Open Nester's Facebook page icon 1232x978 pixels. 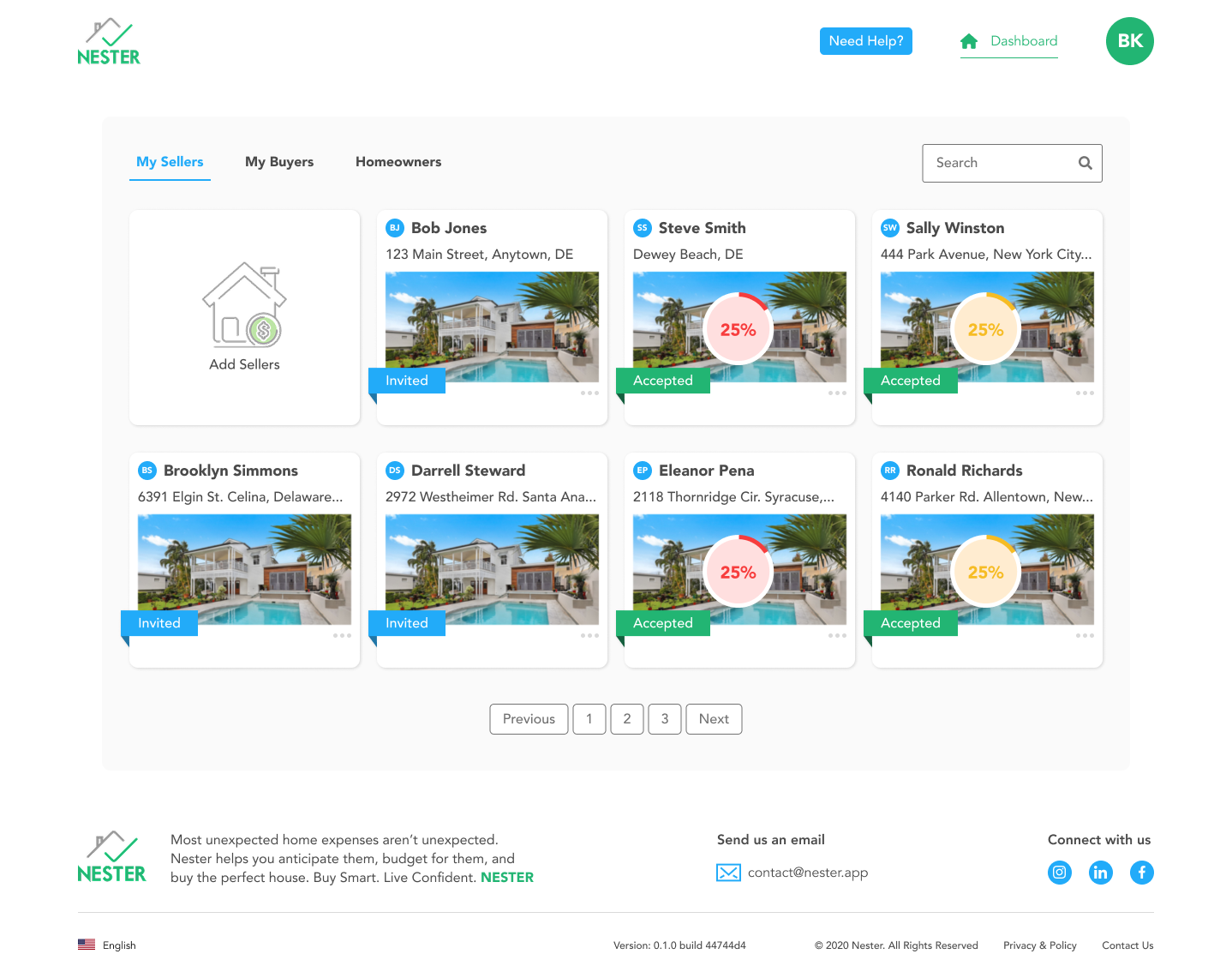pyautogui.click(x=1142, y=872)
